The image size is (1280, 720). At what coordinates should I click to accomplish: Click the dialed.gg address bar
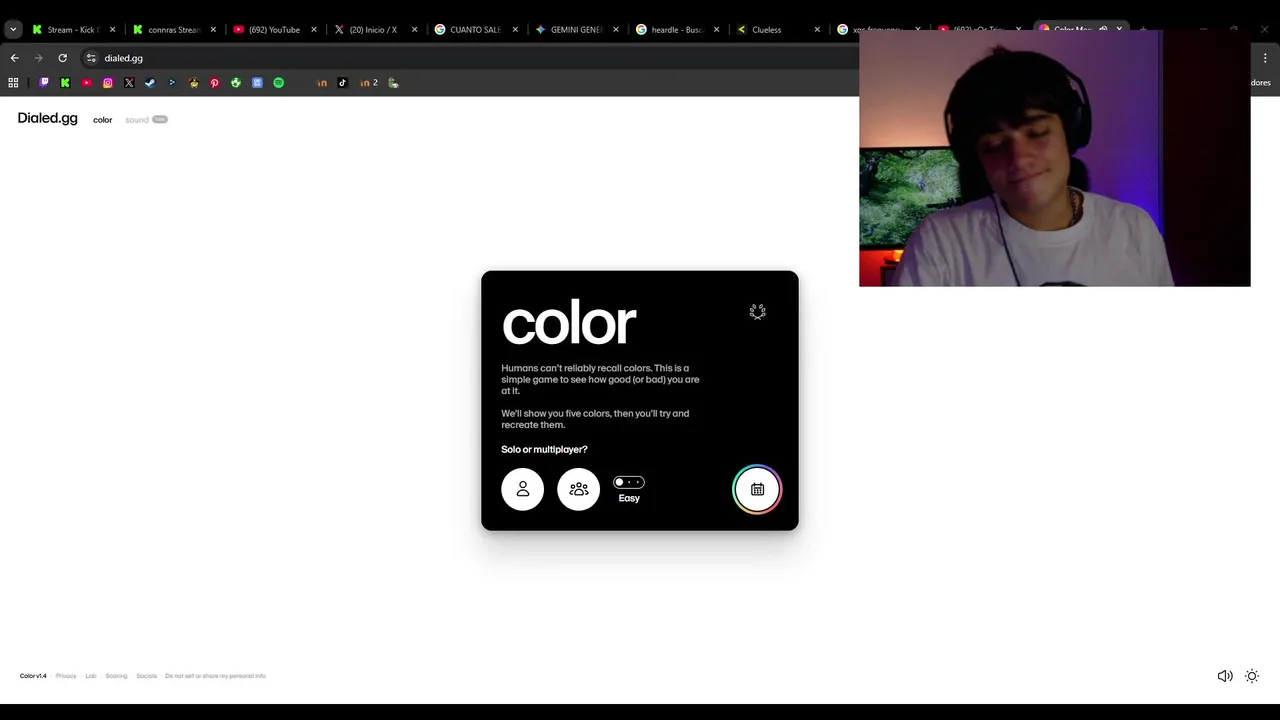click(470, 58)
